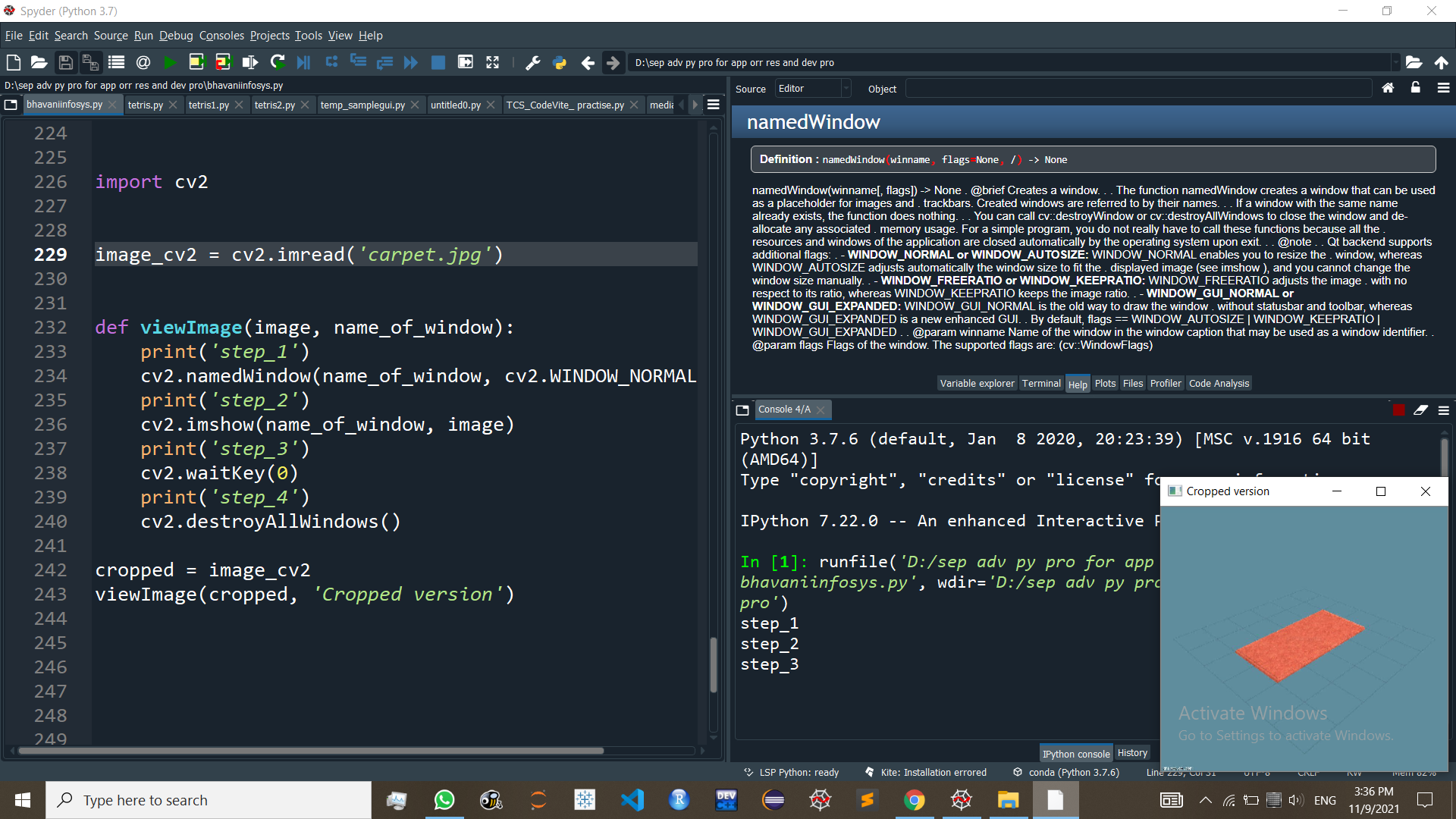Maximize the current pane icon
1456x819 pixels.
465,62
